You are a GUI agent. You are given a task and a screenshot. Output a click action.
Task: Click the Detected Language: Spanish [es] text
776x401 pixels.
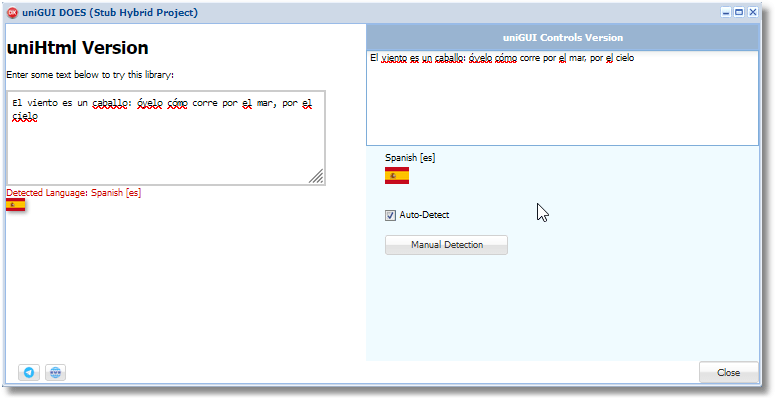pyautogui.click(x=74, y=193)
